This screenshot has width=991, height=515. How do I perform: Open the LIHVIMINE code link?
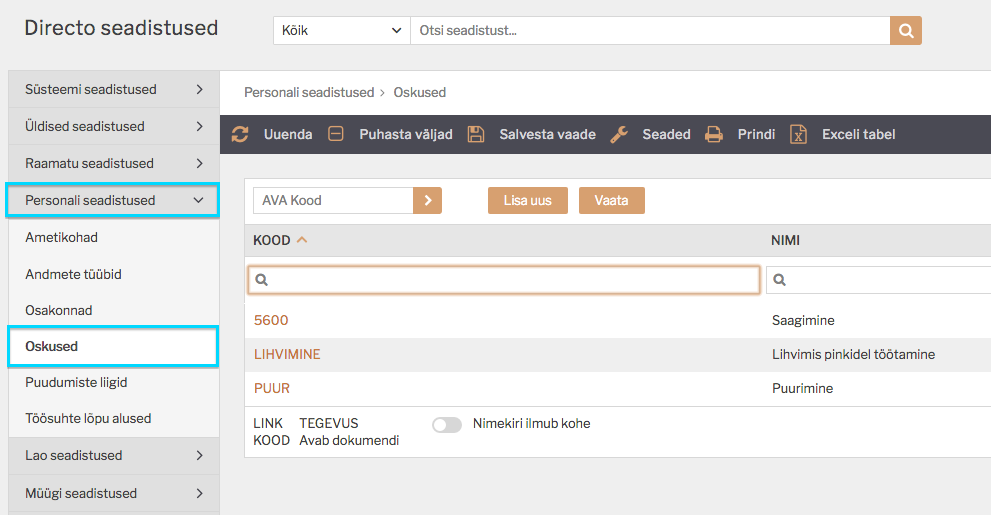[x=287, y=354]
